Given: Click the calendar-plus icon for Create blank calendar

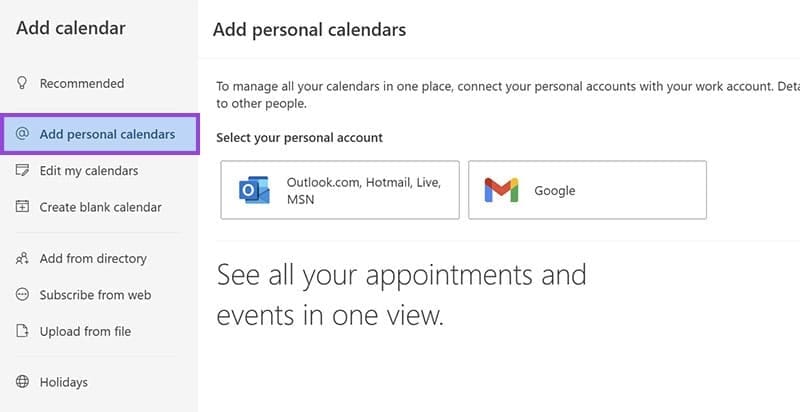Looking at the screenshot, I should (22, 207).
